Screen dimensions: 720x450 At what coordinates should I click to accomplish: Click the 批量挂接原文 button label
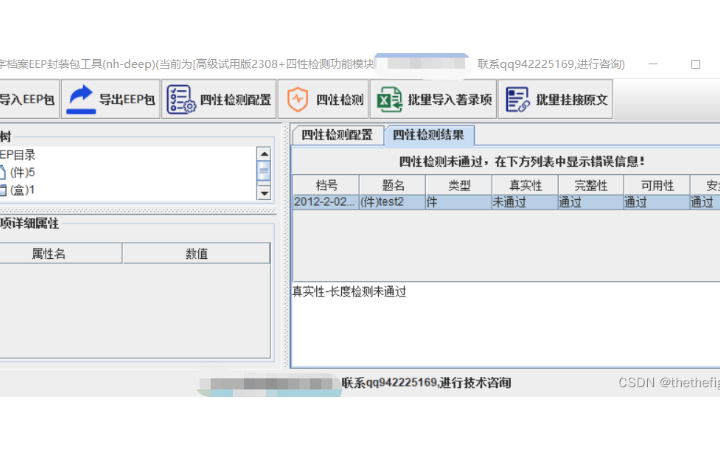point(572,100)
